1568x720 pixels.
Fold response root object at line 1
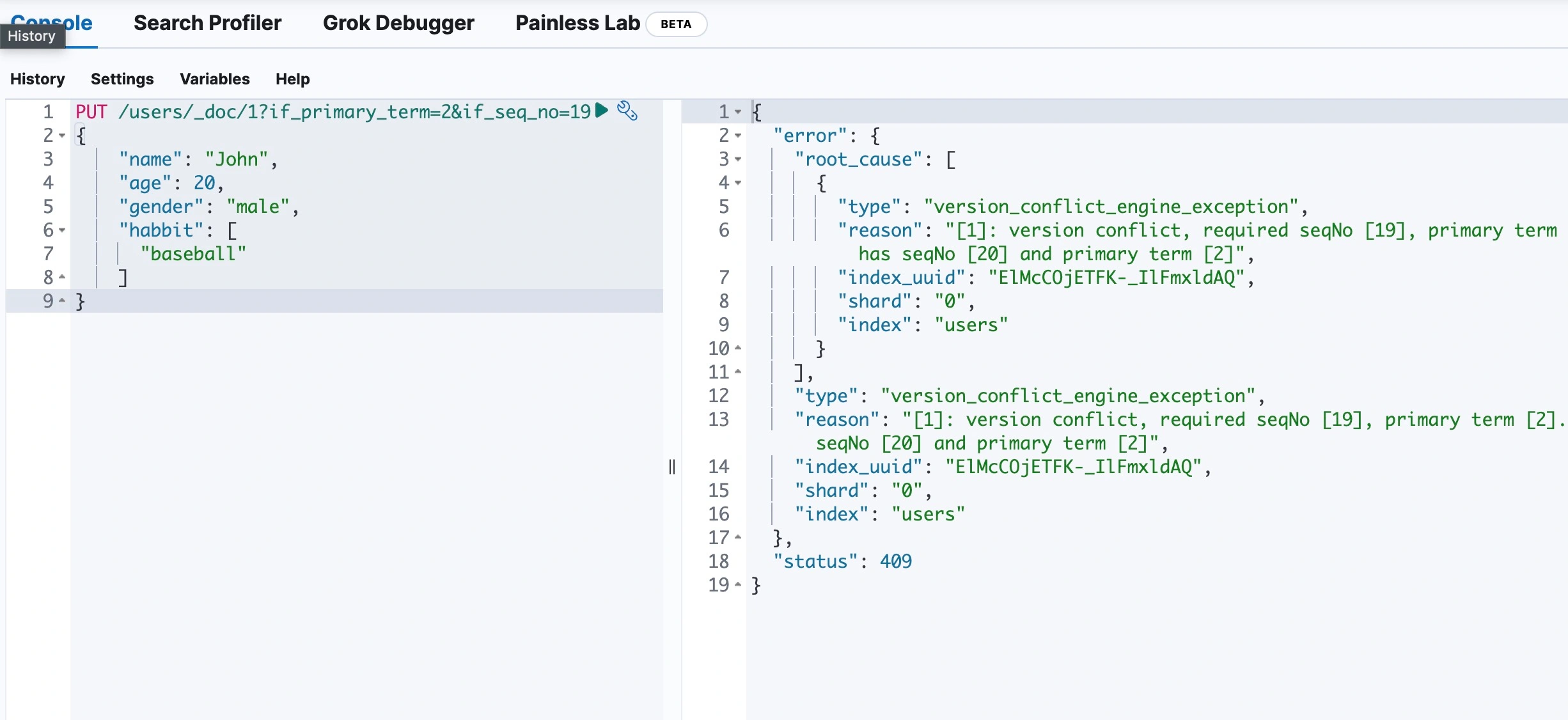(x=738, y=112)
